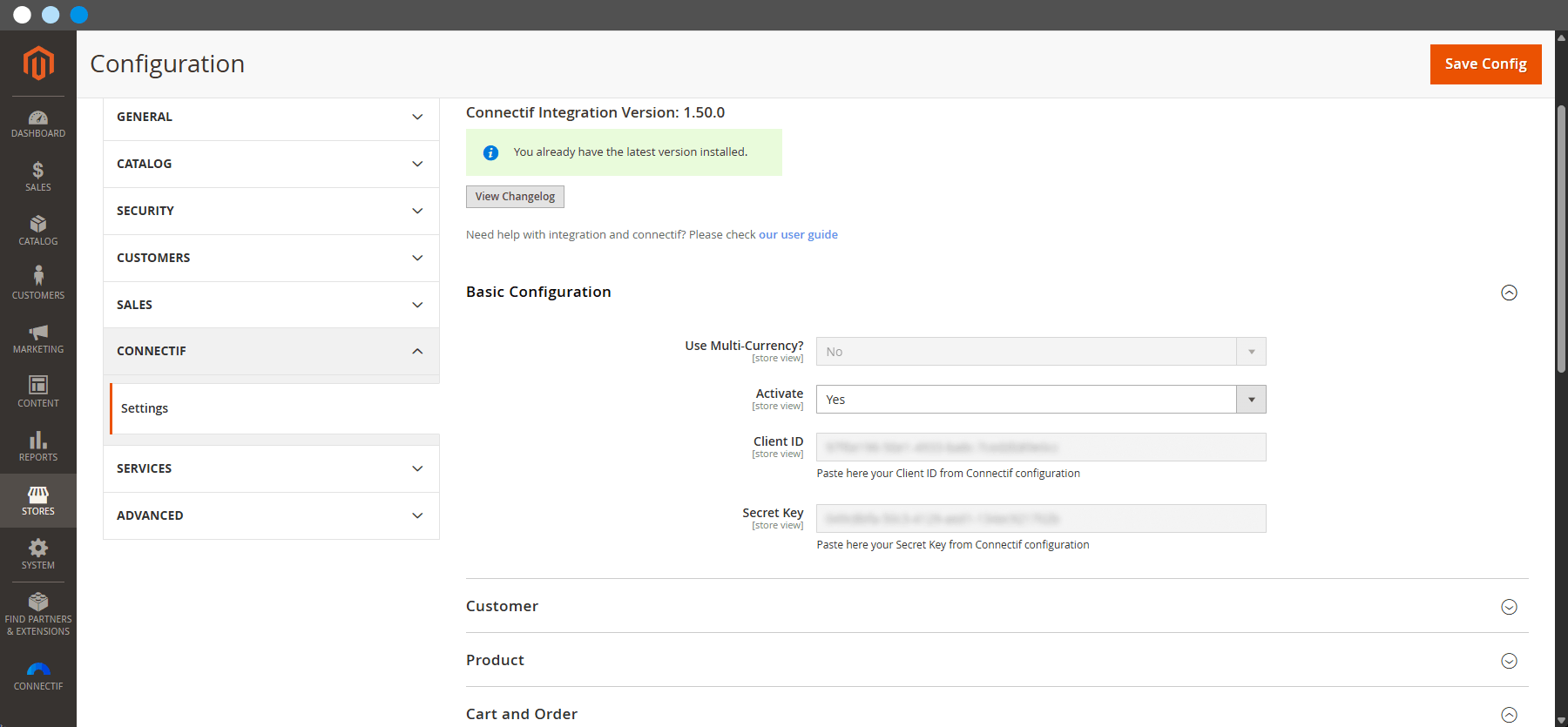Click the Save Config button
Viewport: 1568px width, 727px height.
(x=1485, y=64)
